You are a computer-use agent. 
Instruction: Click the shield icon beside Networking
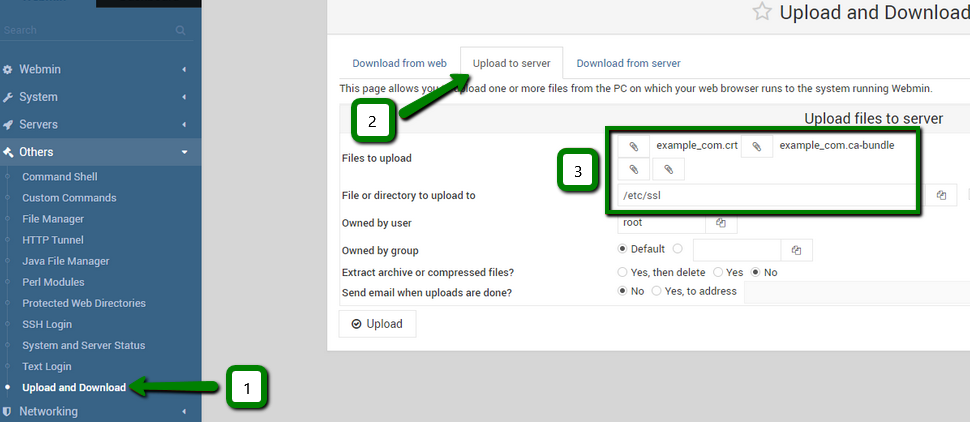8,411
